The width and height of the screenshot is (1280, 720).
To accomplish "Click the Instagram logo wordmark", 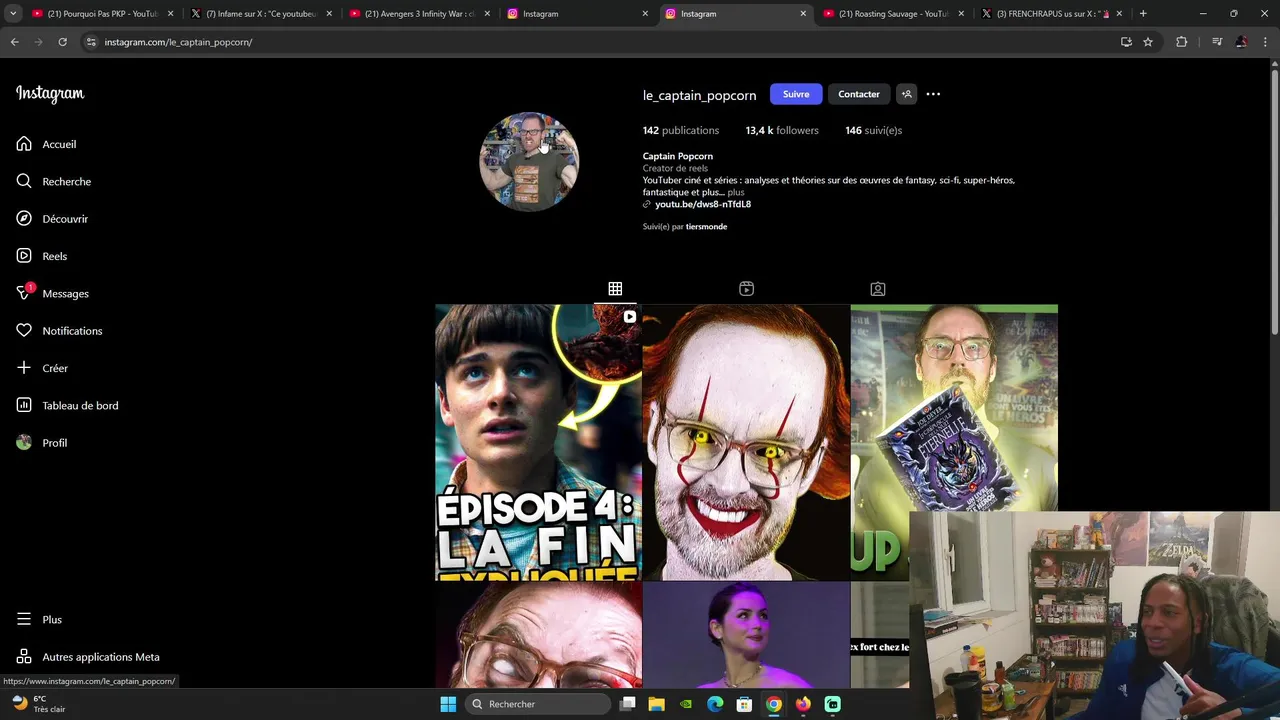I will (50, 94).
